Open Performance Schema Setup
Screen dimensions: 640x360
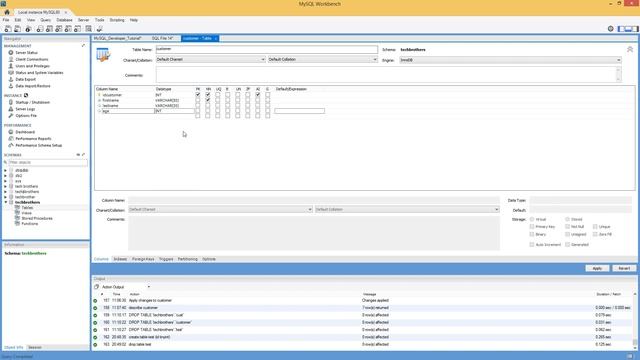pos(38,145)
